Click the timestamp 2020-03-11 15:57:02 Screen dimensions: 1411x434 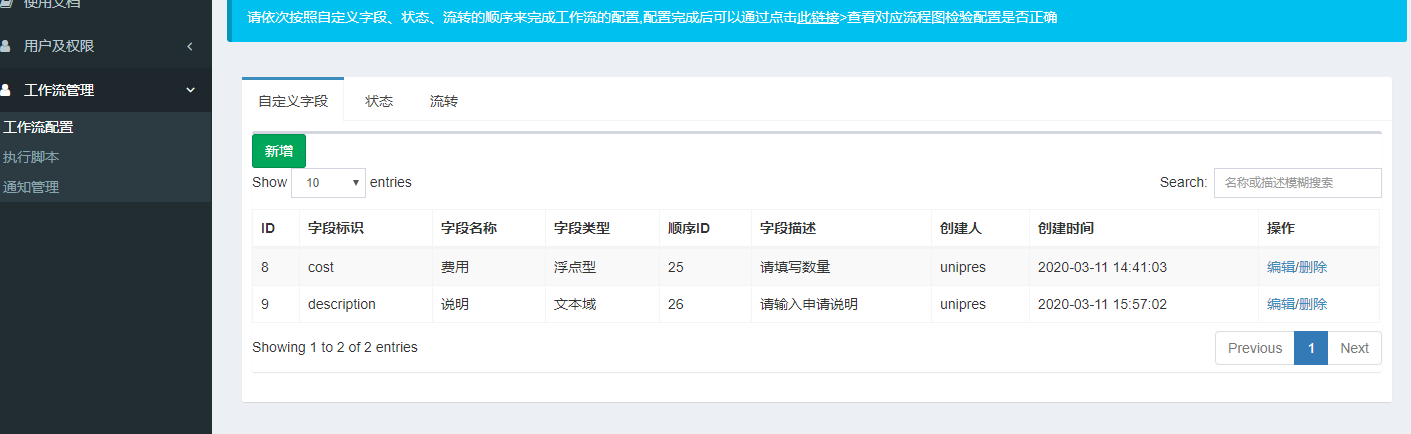1102,304
